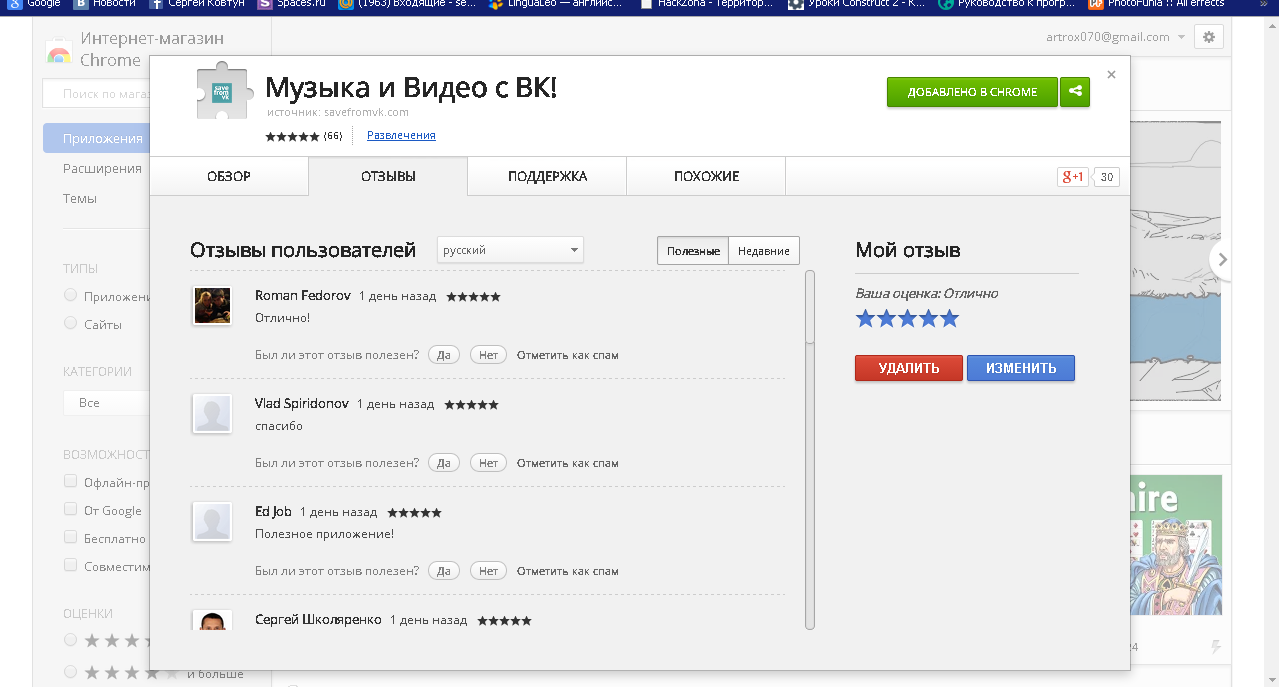Select the Приложения type radio button

point(70,296)
